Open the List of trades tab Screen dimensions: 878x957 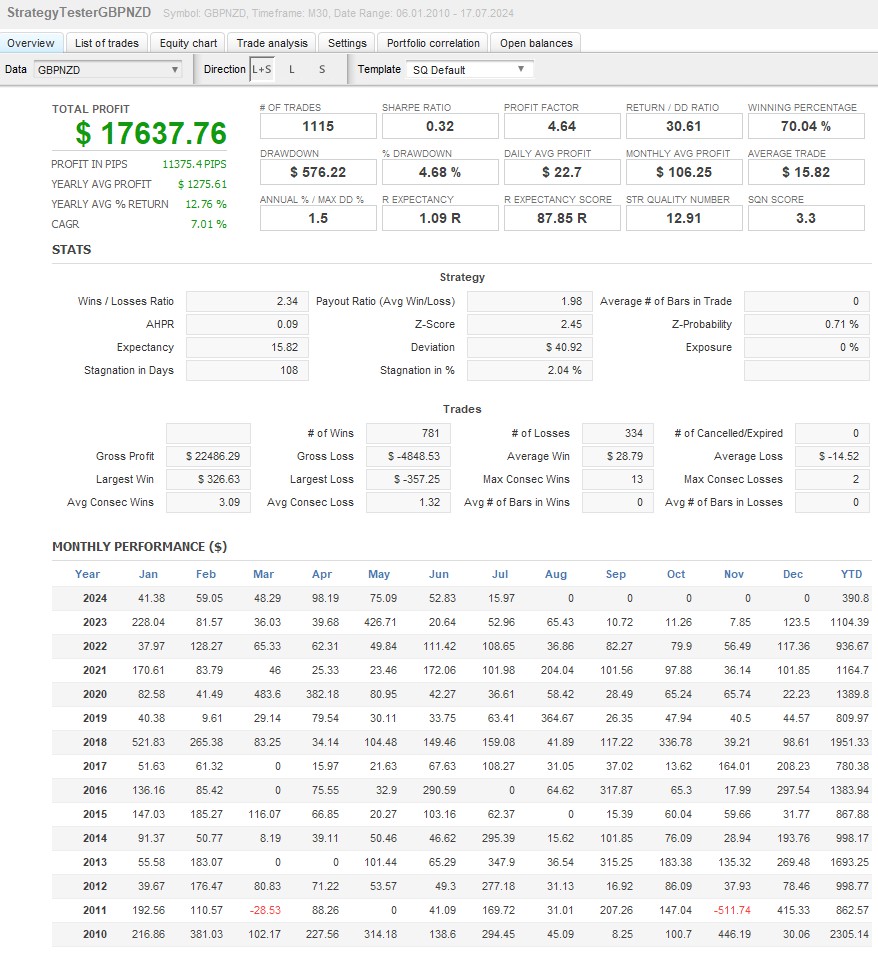tap(107, 43)
